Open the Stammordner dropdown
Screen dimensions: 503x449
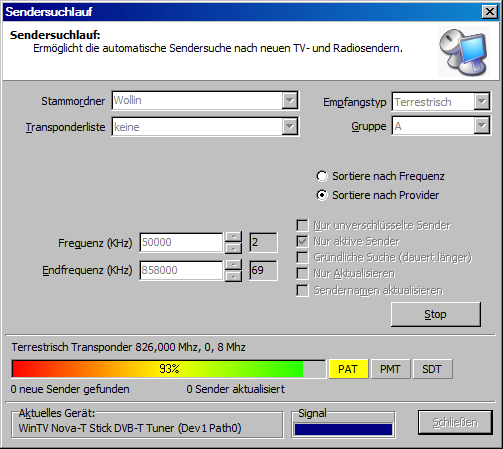[x=290, y=100]
